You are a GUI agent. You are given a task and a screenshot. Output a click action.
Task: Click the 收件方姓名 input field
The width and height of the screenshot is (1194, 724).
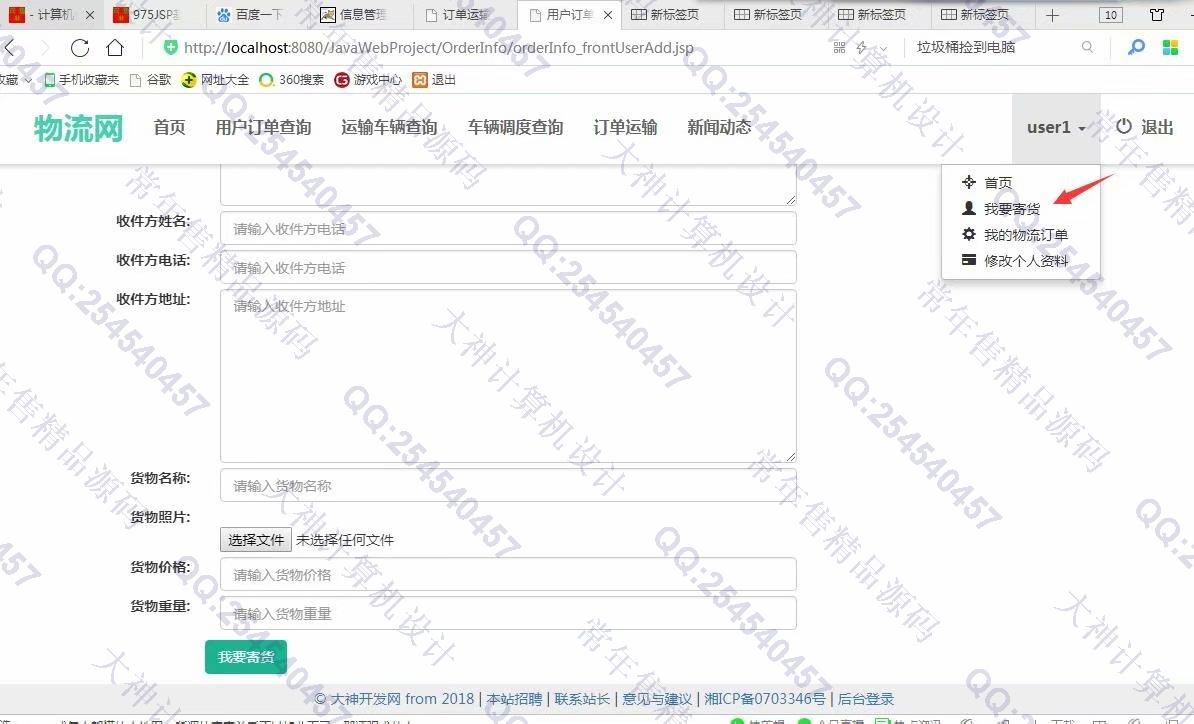pyautogui.click(x=508, y=228)
